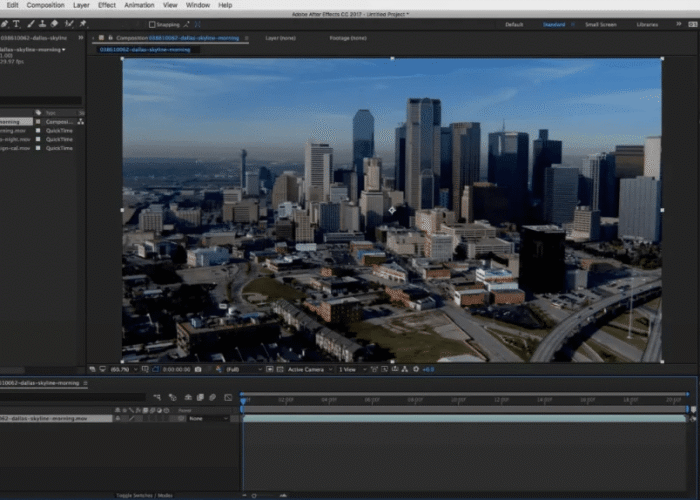This screenshot has width=700, height=500.
Task: Select the Roto Brush tool
Action: point(69,24)
